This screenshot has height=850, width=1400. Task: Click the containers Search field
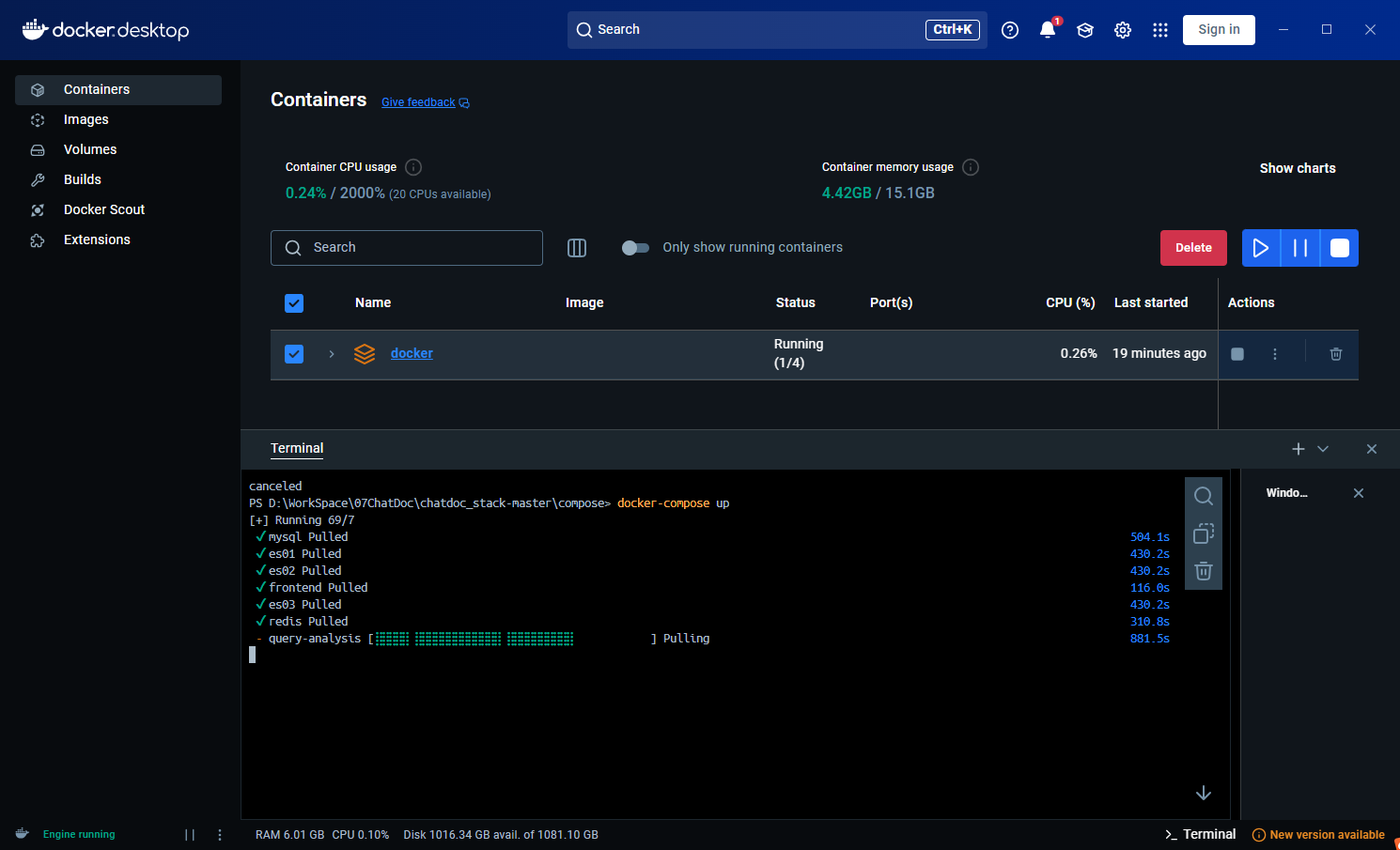[x=407, y=248]
